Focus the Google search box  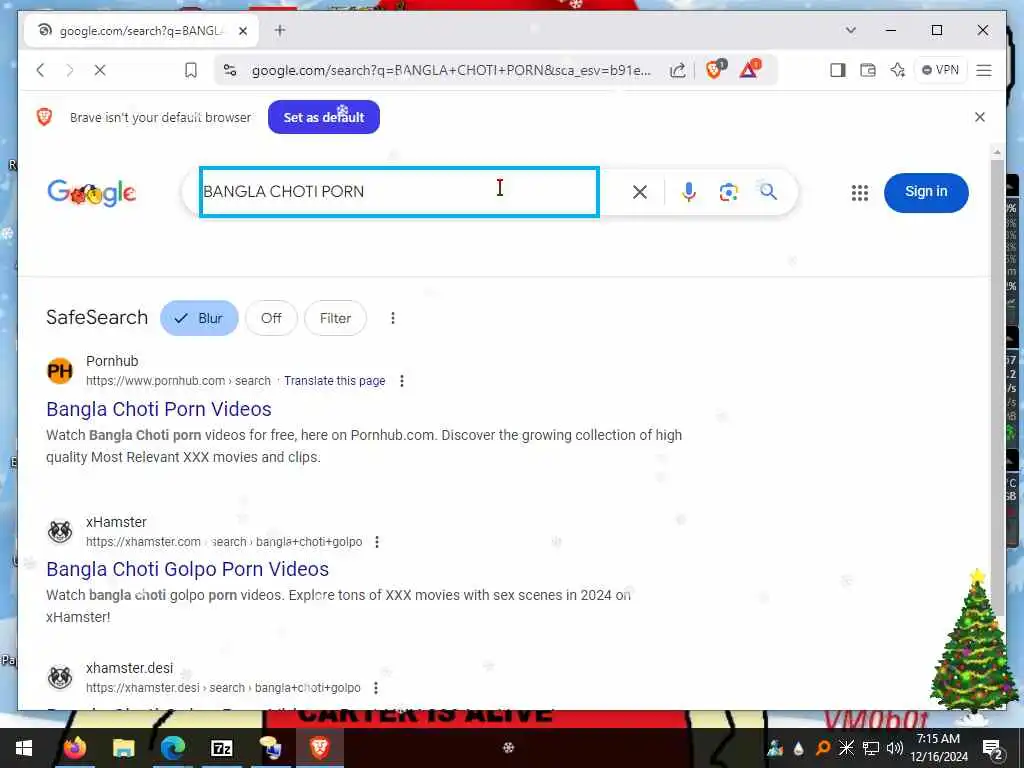coord(400,191)
